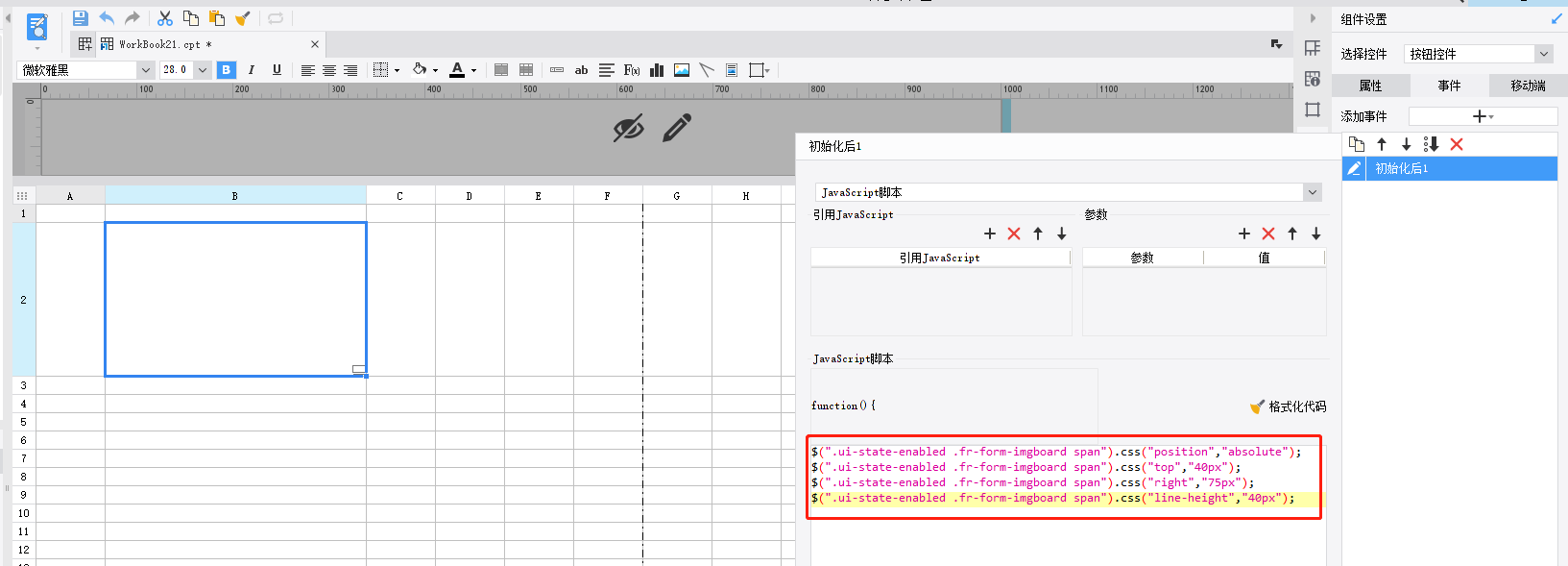The image size is (1568, 566).
Task: Edit 初始化后1 event via pencil icon
Action: [x=1354, y=168]
